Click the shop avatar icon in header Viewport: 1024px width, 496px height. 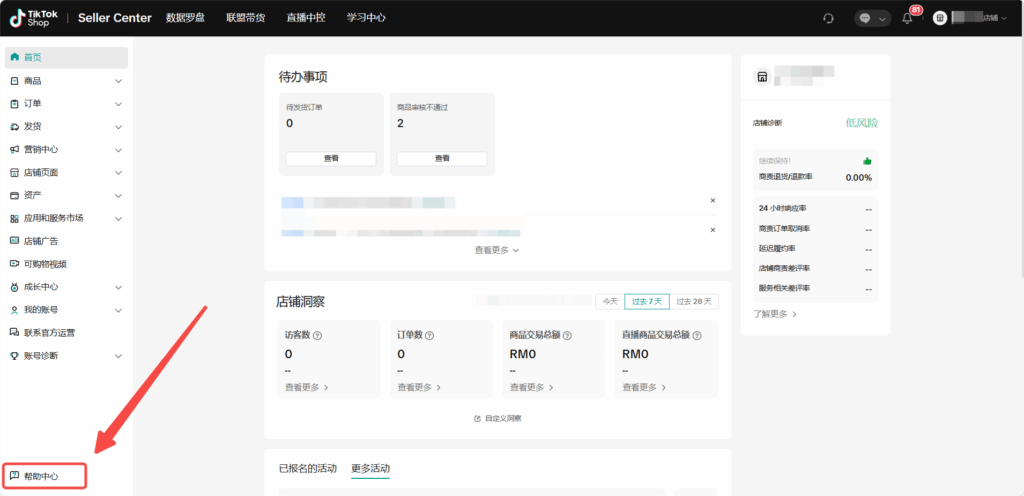coord(940,18)
